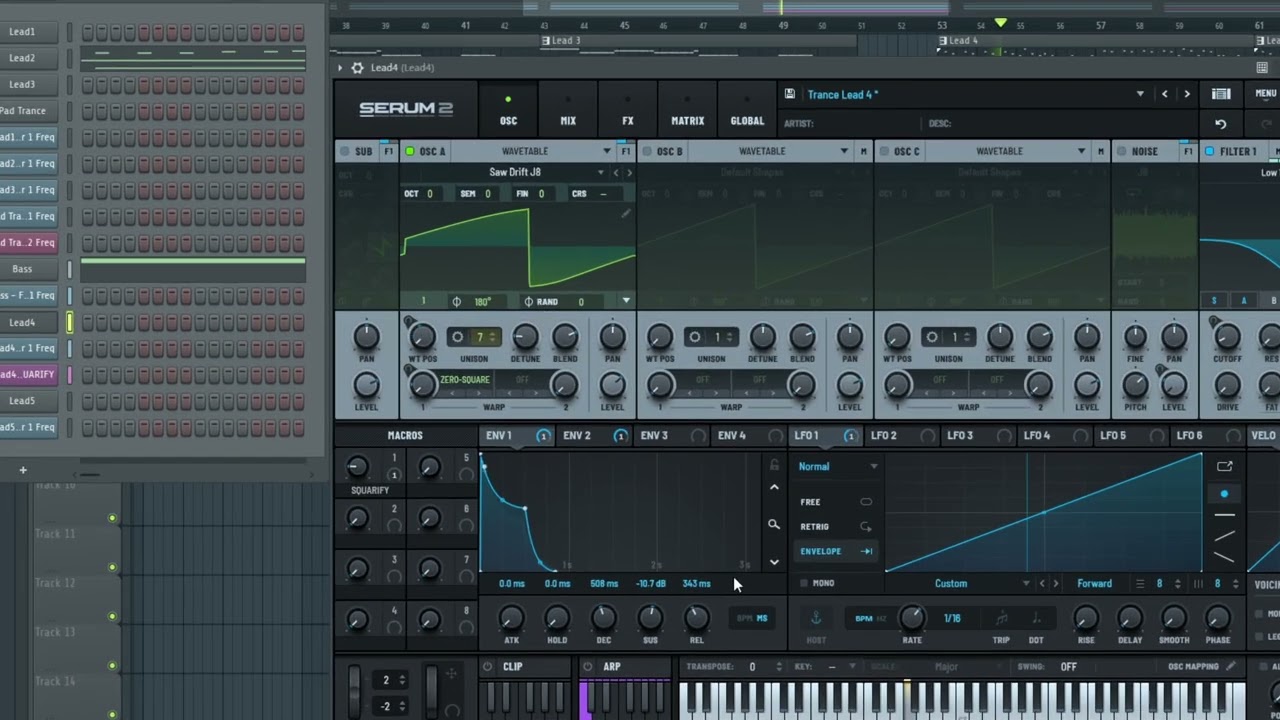Toggle FILTER 1 enable switch
This screenshot has height=720, width=1280.
coord(1210,152)
